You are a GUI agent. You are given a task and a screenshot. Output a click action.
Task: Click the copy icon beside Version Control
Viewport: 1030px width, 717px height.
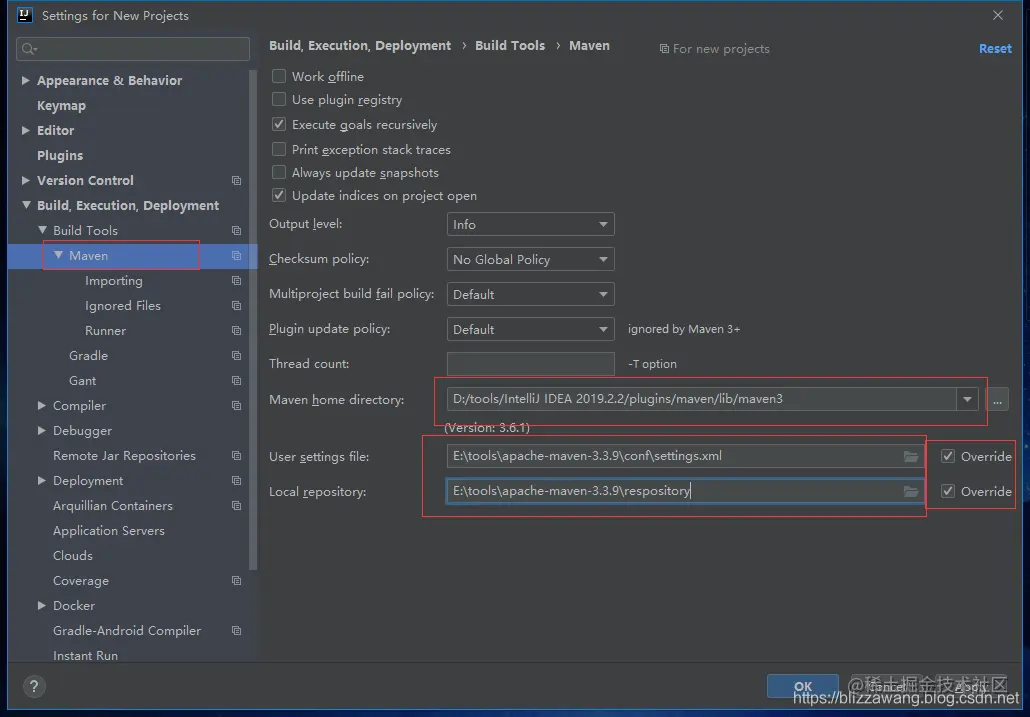point(236,181)
